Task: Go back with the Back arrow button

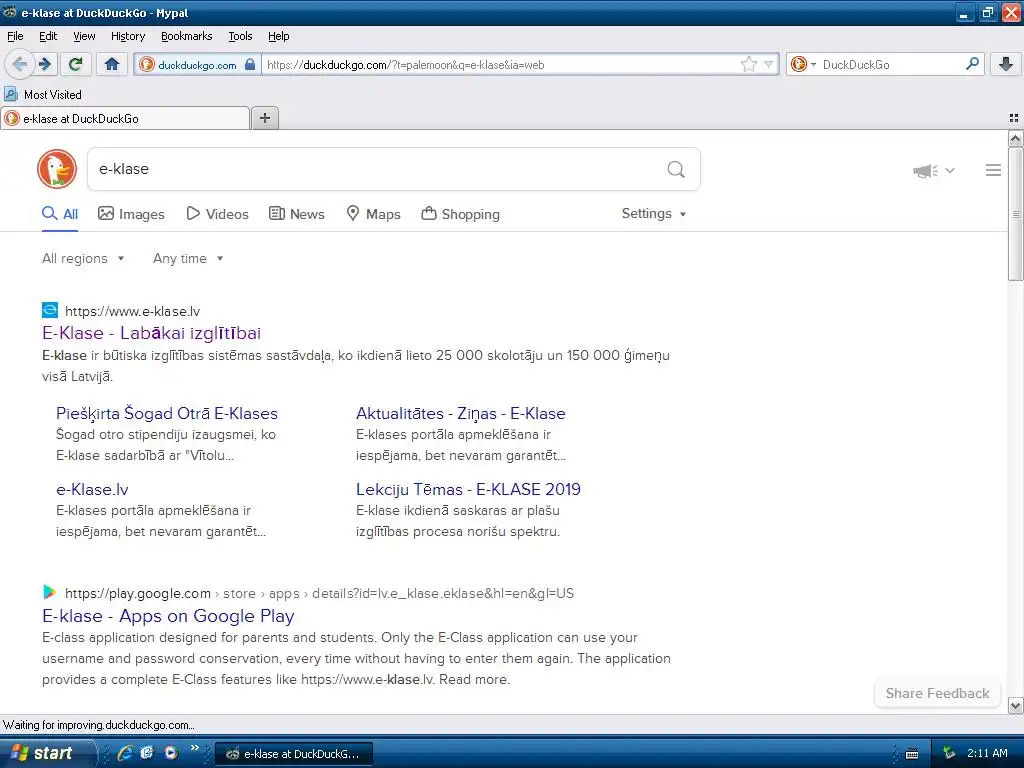Action: click(x=19, y=64)
